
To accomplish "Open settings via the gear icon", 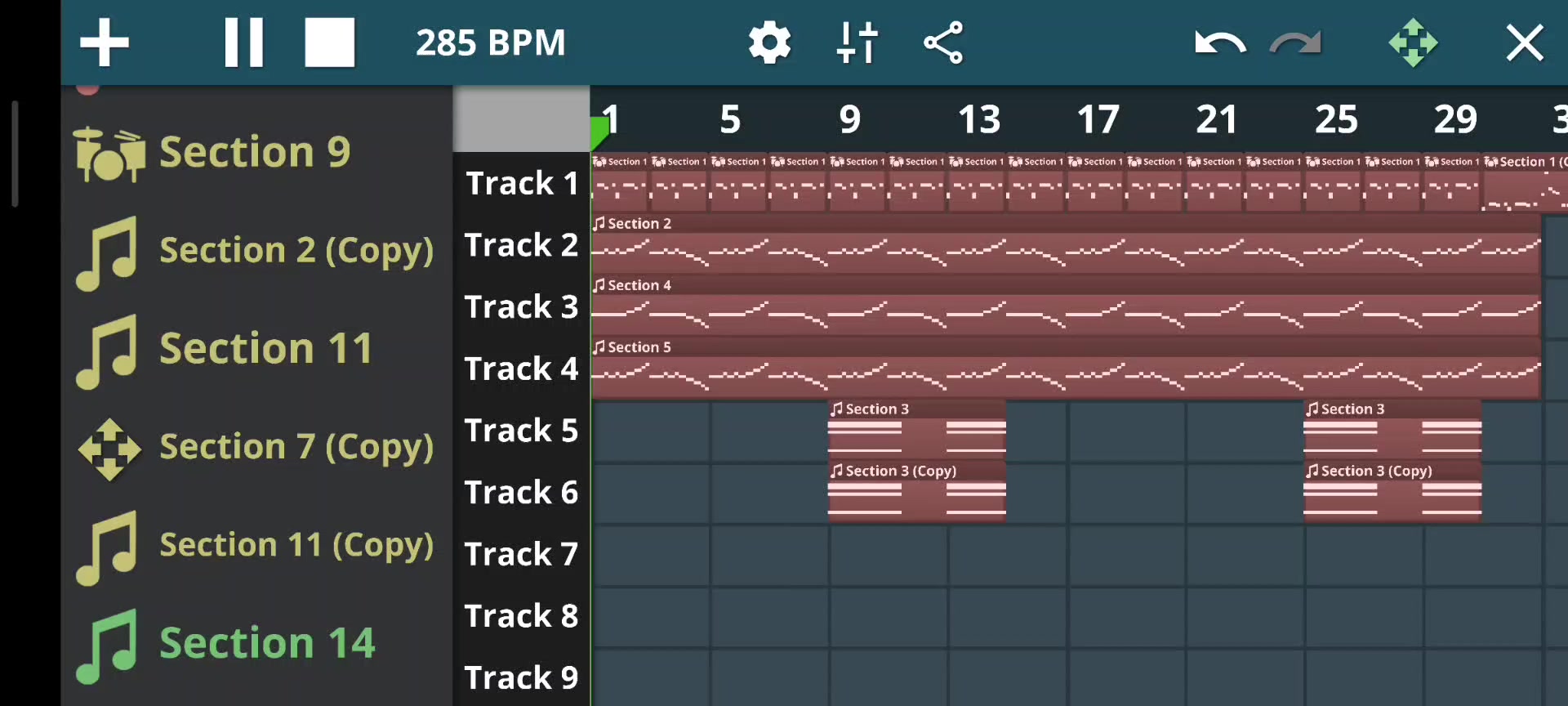I will [x=770, y=42].
